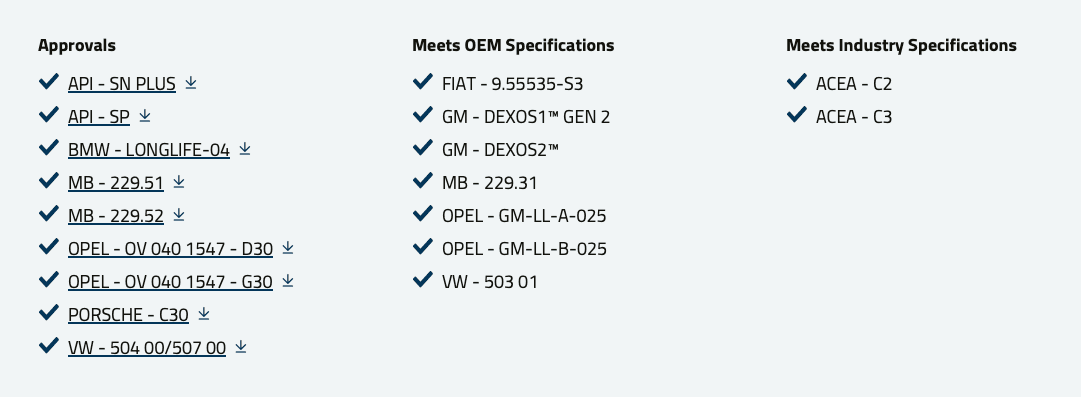The image size is (1081, 397).
Task: Open the API - SP approval link
Action: click(x=99, y=117)
